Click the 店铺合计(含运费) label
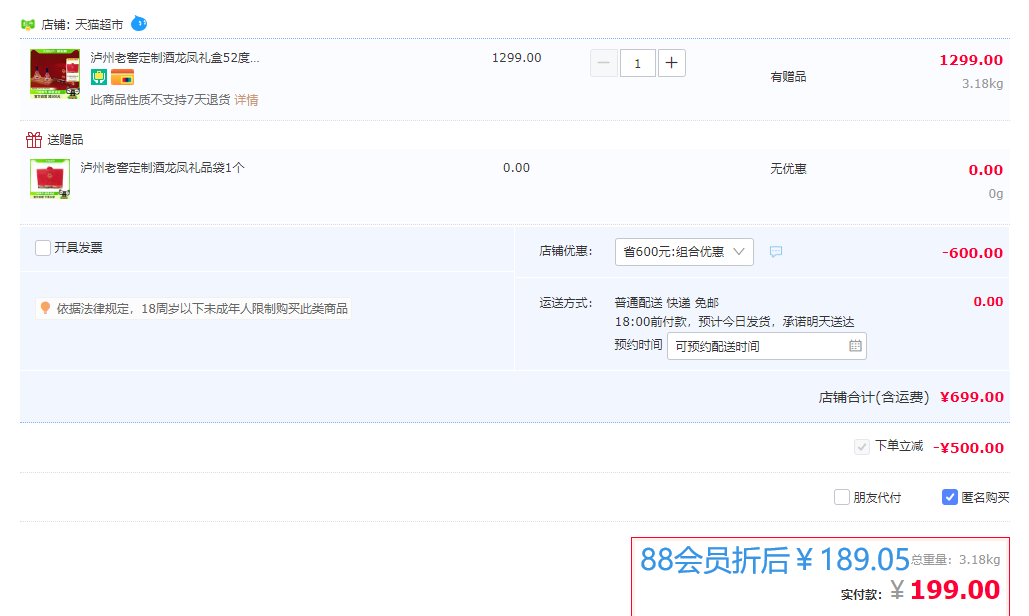Image resolution: width=1029 pixels, height=616 pixels. (x=873, y=397)
